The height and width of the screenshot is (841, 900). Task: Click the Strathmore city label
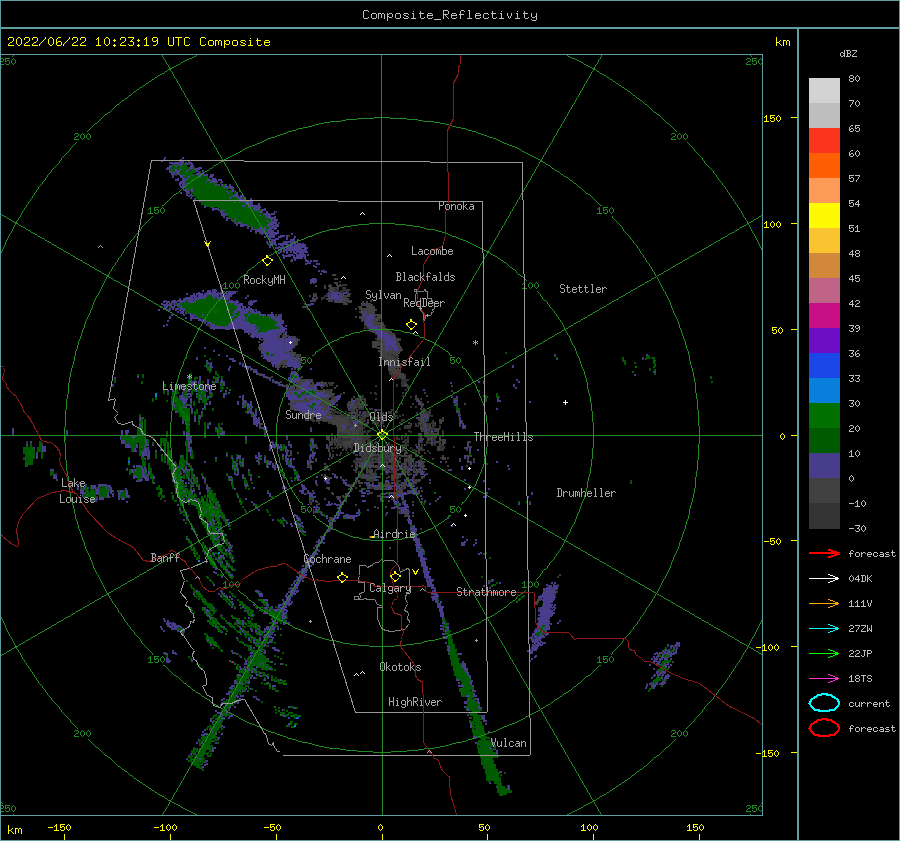click(x=486, y=592)
